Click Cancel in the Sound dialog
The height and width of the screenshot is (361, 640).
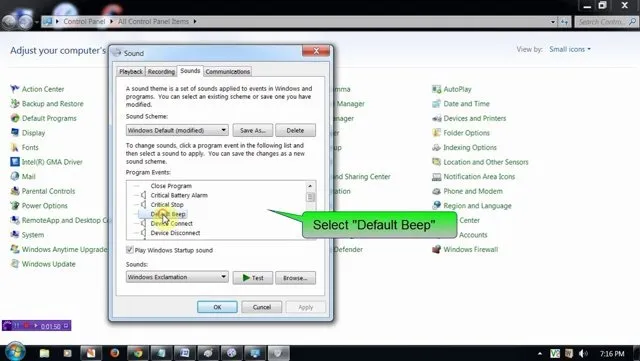(x=262, y=307)
